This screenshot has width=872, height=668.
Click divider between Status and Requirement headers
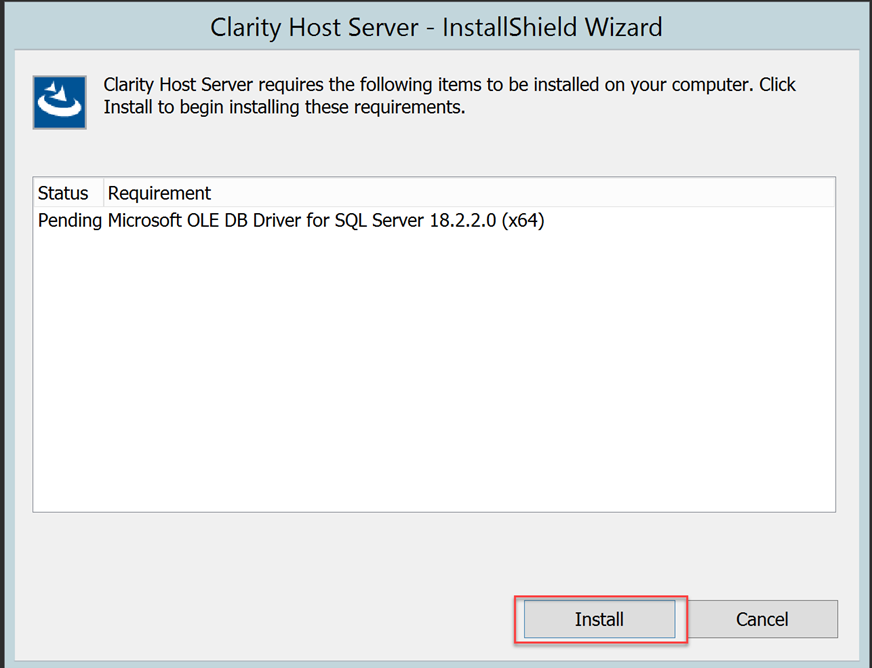(103, 193)
